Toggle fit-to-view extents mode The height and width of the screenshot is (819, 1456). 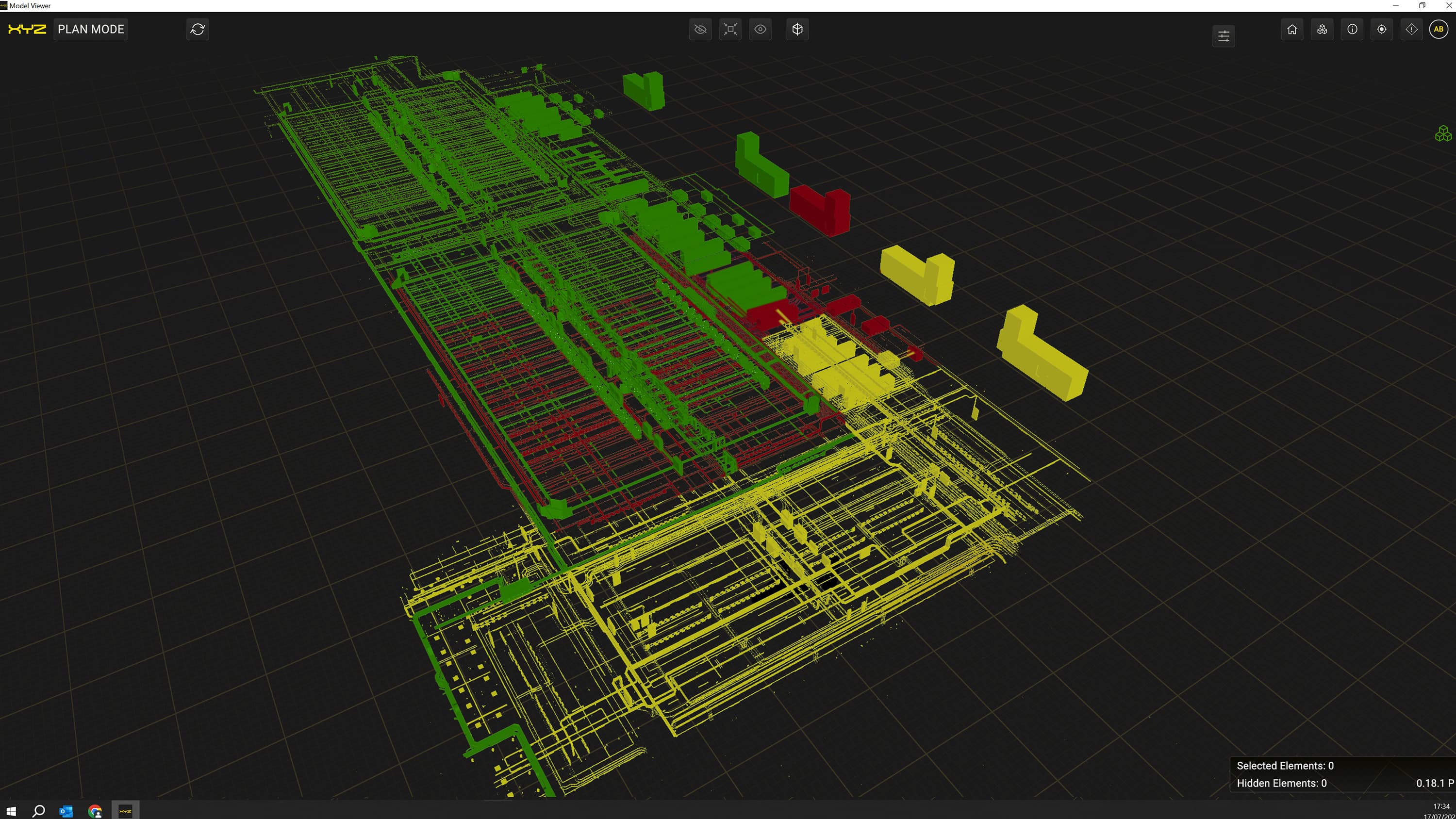click(729, 29)
